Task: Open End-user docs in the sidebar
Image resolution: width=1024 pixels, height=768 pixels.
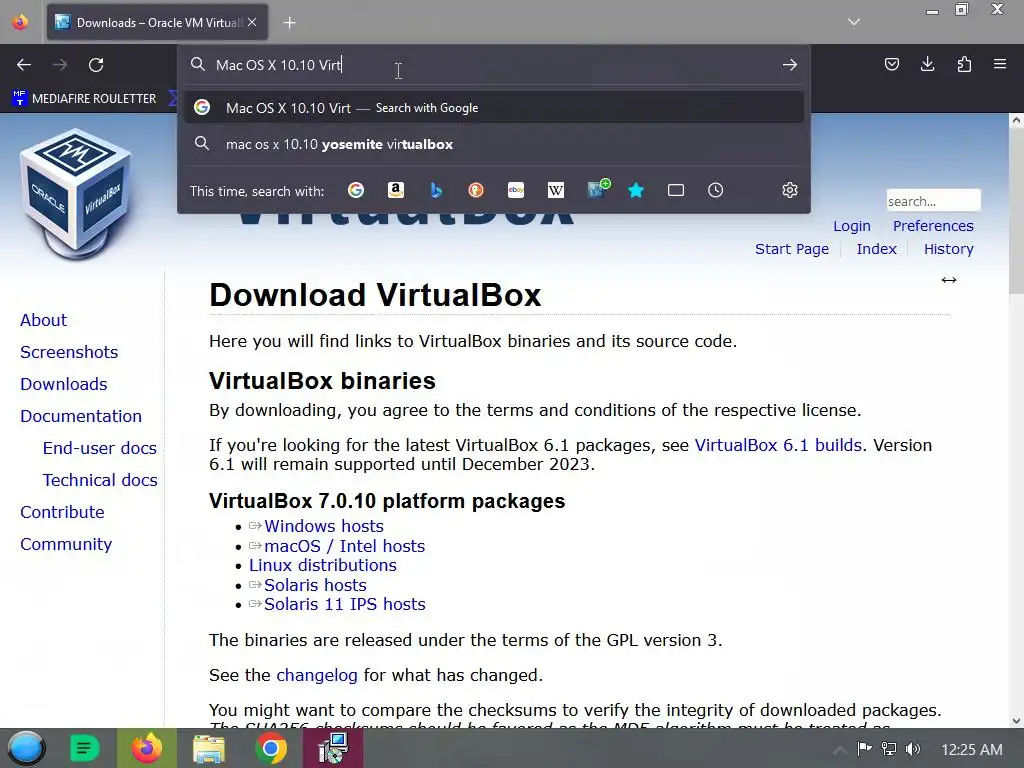Action: (x=99, y=448)
